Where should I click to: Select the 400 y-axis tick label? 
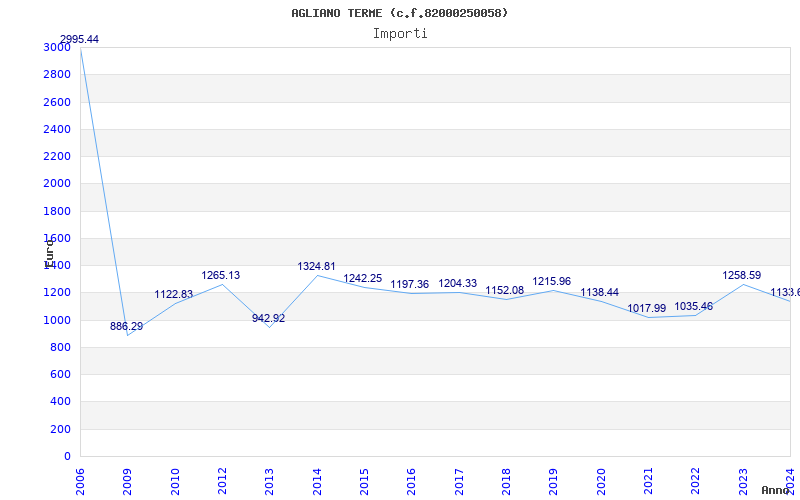[x=60, y=402]
